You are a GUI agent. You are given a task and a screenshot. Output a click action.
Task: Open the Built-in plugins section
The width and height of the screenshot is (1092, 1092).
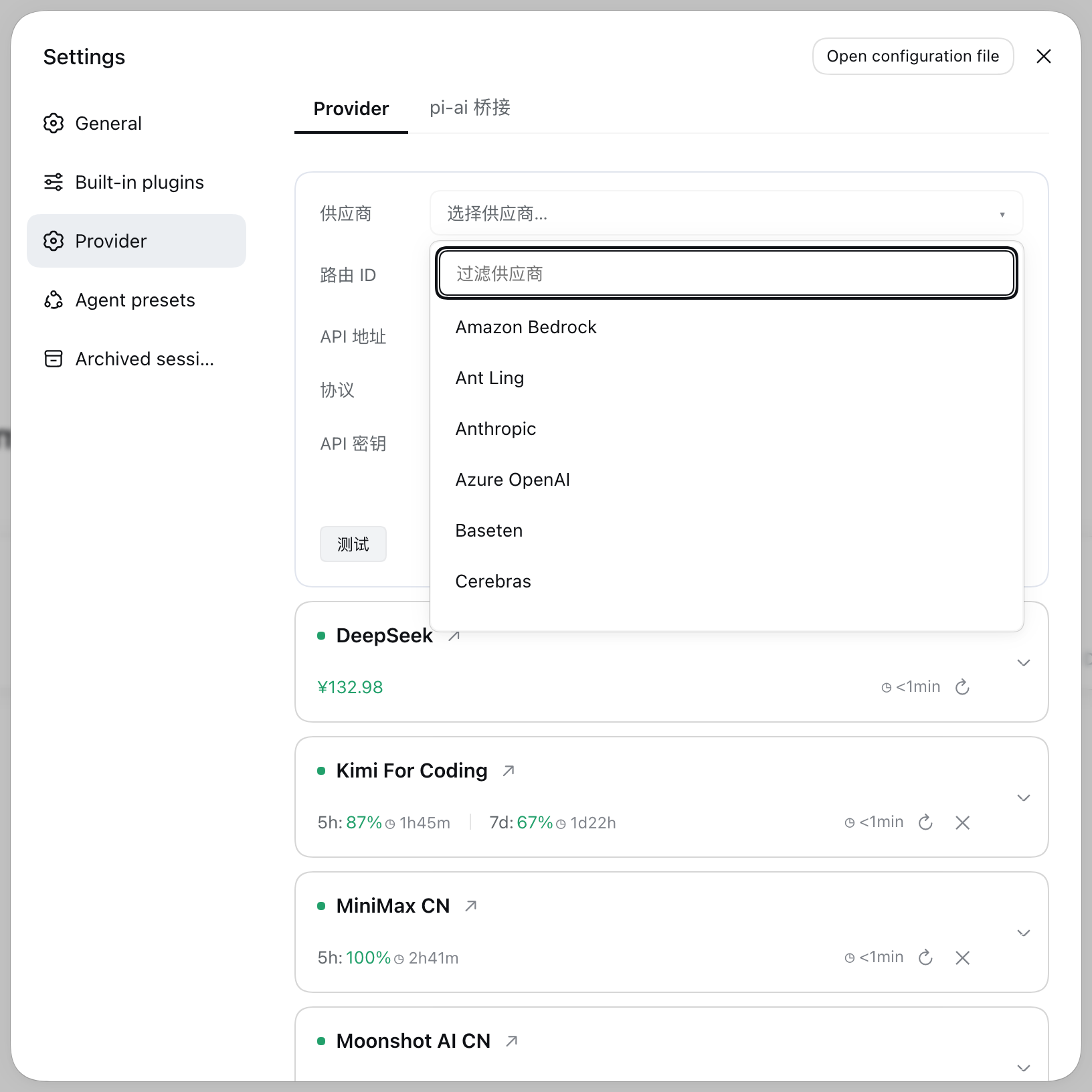[136, 182]
